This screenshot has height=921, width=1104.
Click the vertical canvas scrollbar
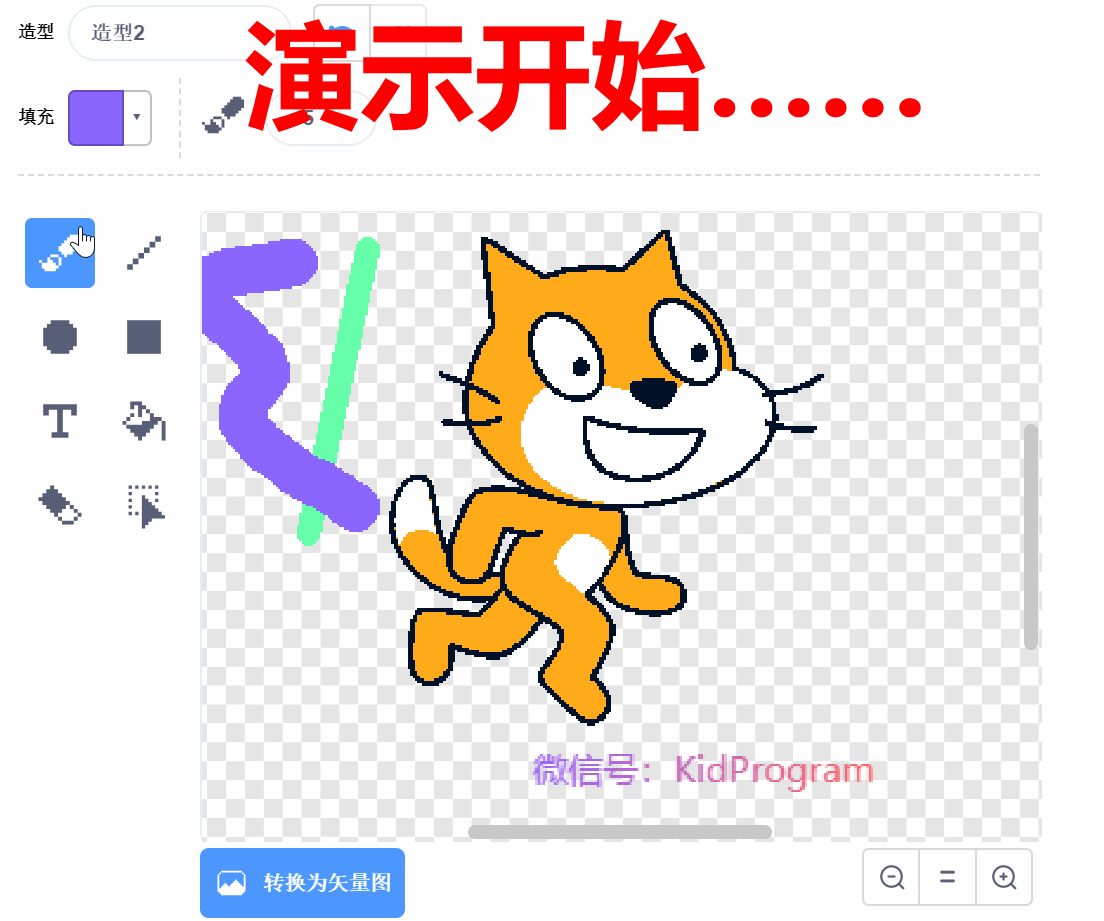pos(1031,537)
